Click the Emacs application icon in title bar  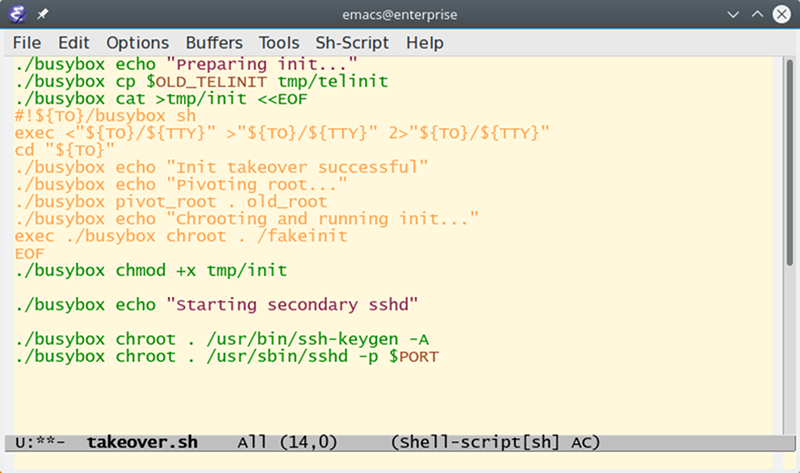tap(18, 15)
